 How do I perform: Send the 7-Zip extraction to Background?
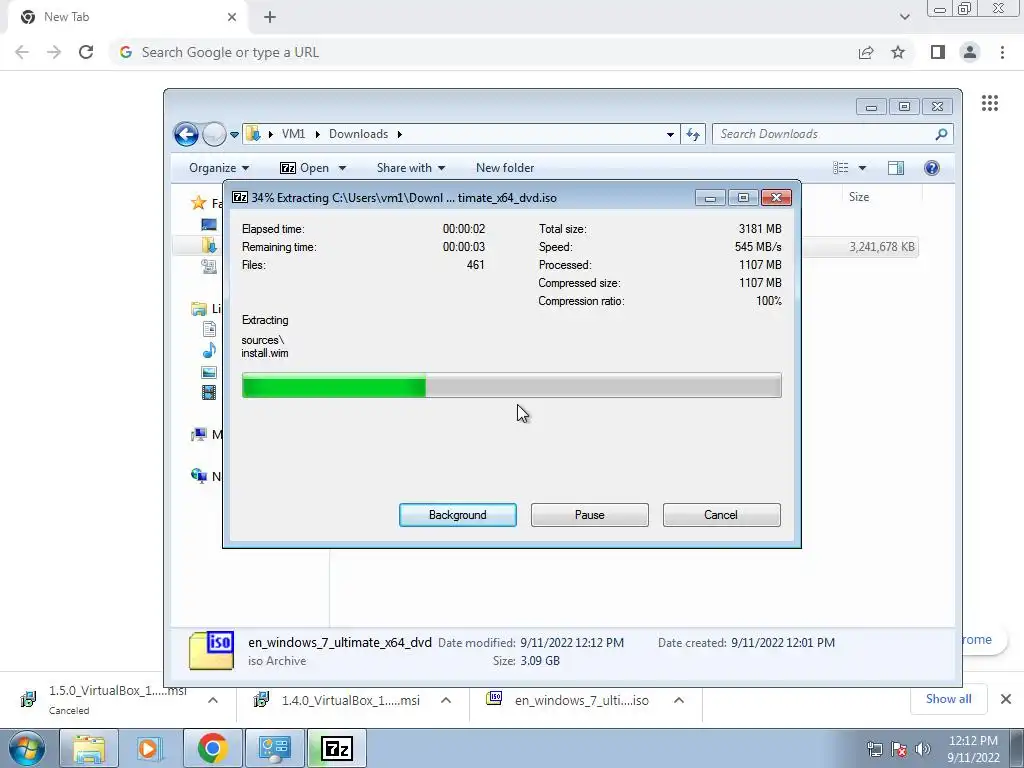point(457,515)
